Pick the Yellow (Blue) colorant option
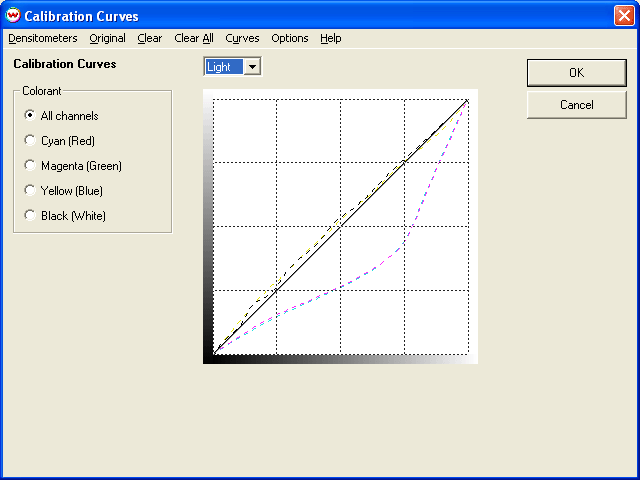The height and width of the screenshot is (480, 640). click(x=30, y=191)
